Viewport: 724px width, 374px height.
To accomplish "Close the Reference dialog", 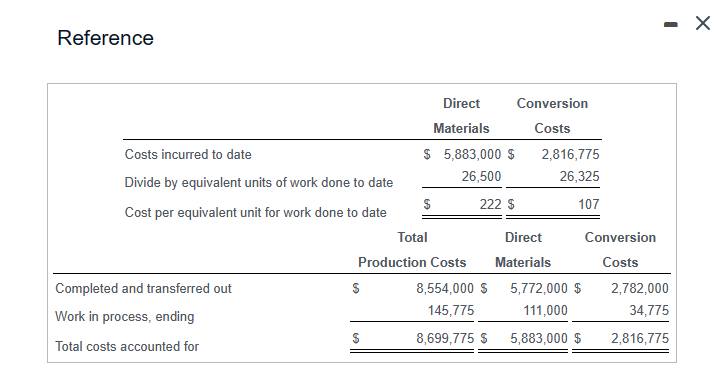I will (x=703, y=23).
